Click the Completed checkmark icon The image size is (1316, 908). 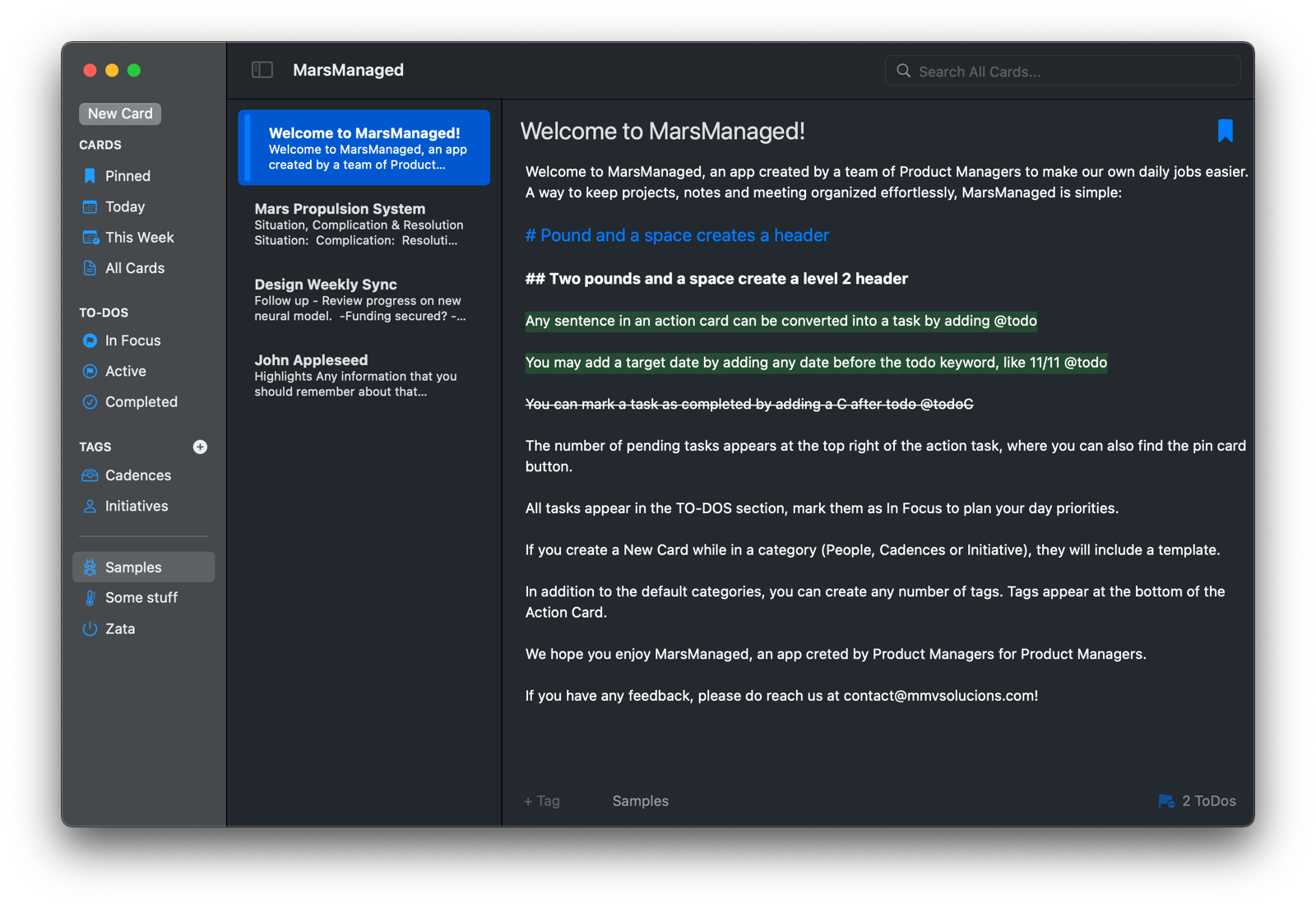[x=90, y=402]
